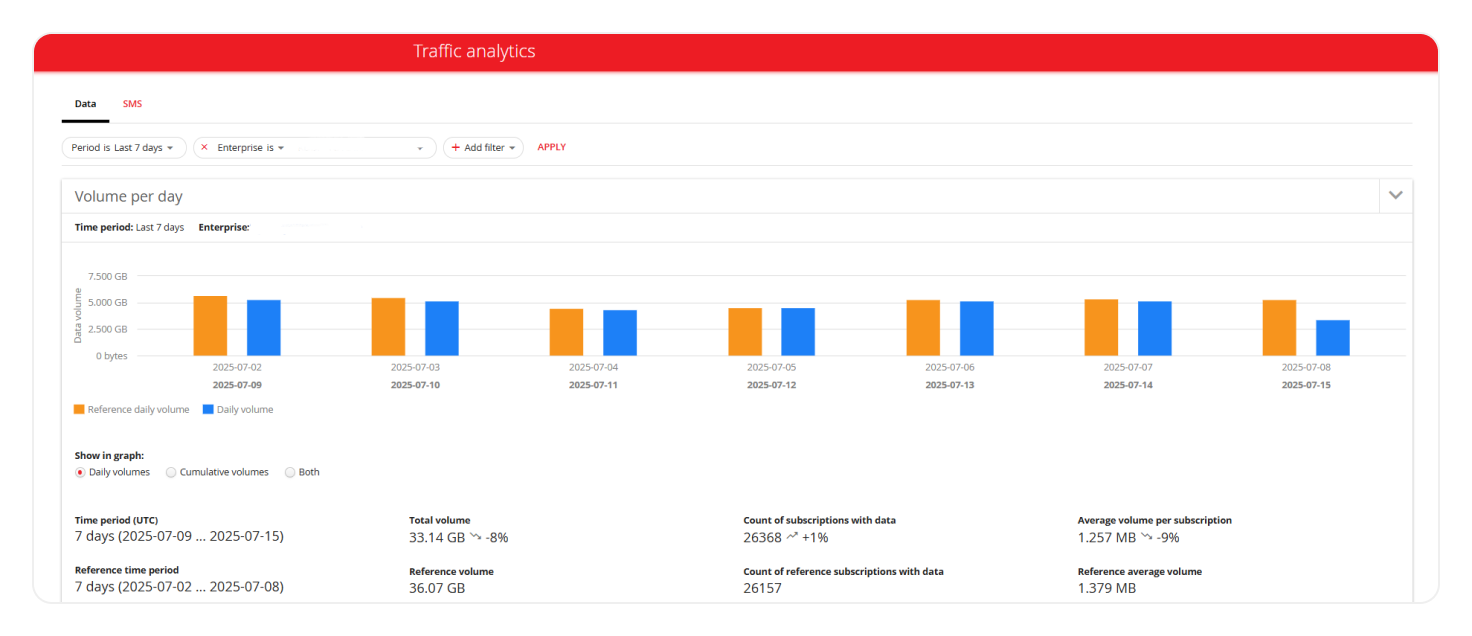1472x636 pixels.
Task: Select the Both radio button
Action: [290, 472]
